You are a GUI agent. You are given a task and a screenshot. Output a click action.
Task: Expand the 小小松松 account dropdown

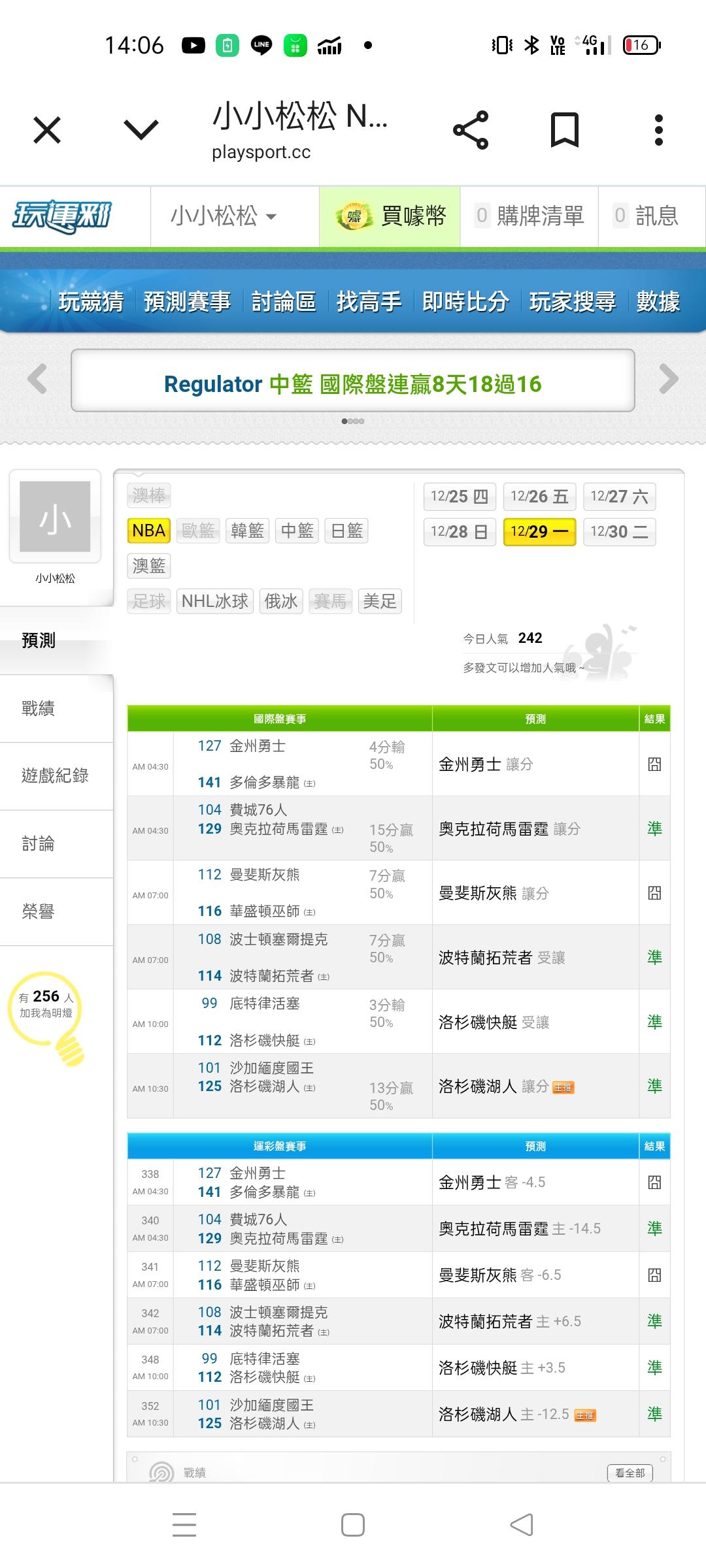point(224,216)
